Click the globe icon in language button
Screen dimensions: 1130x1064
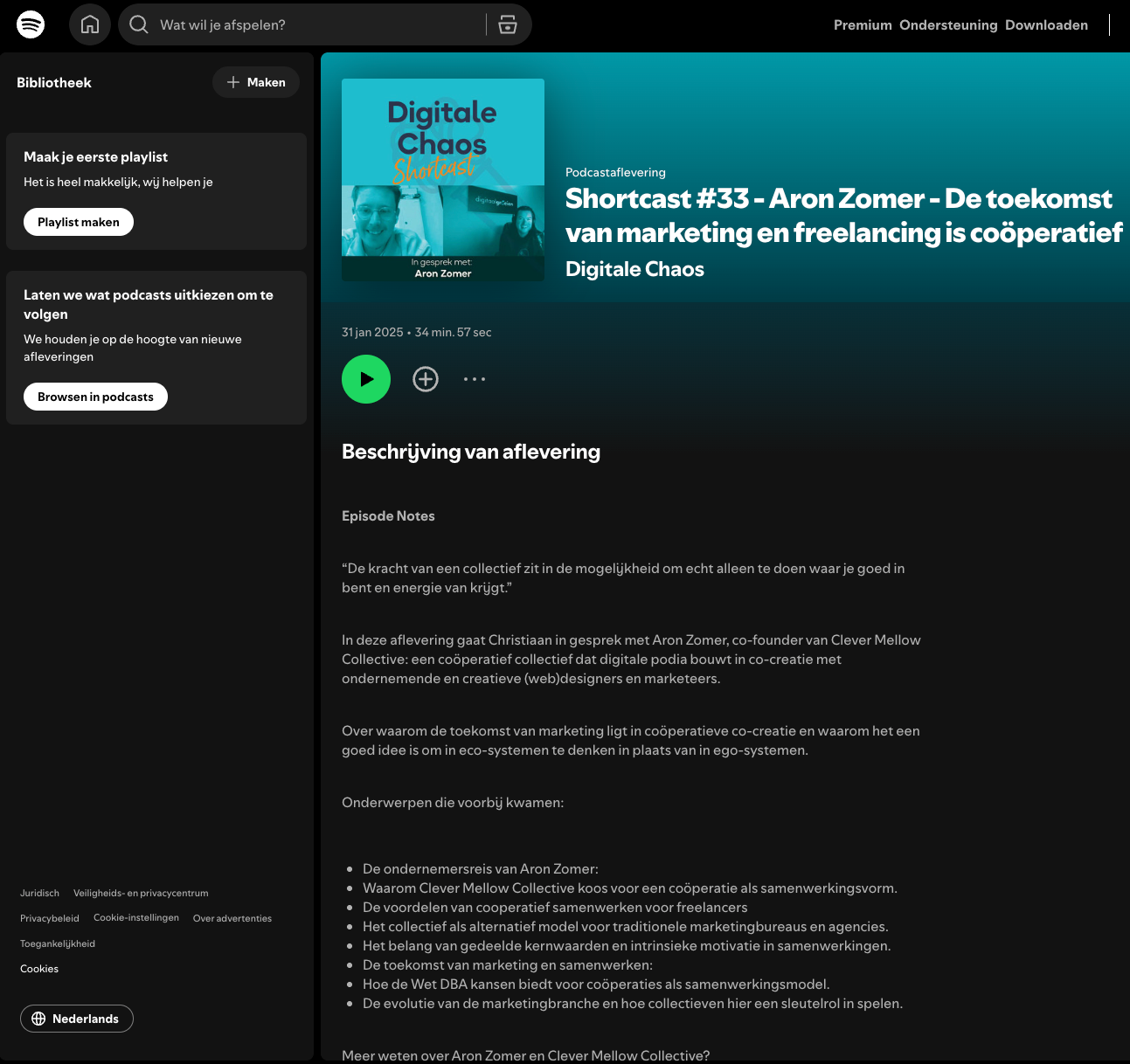point(38,1019)
